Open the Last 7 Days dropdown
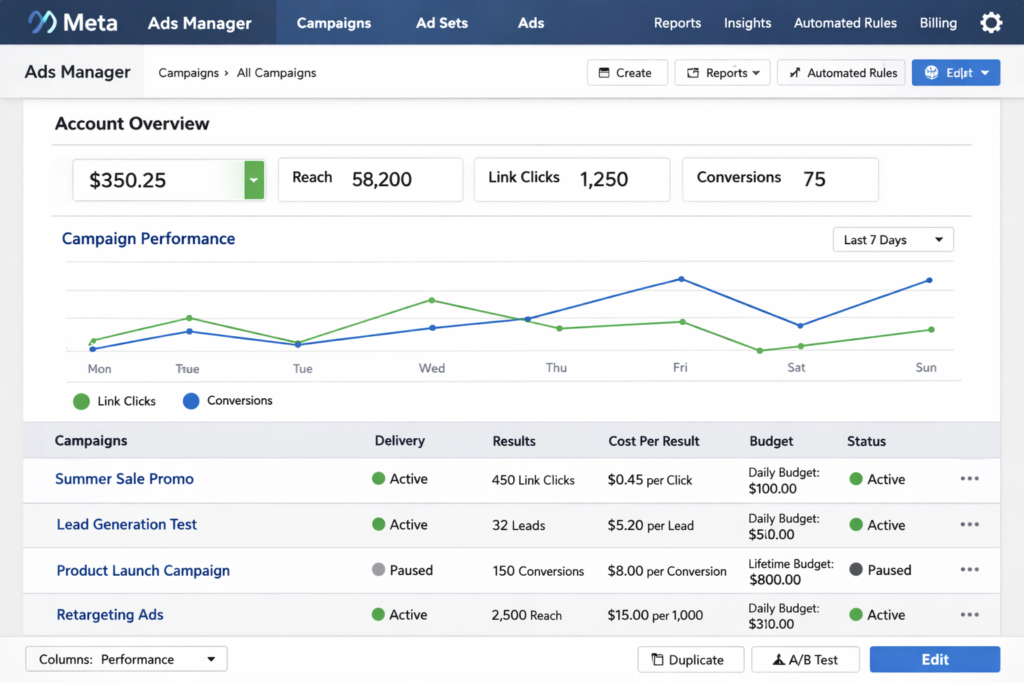This screenshot has height=683, width=1024. pos(892,239)
